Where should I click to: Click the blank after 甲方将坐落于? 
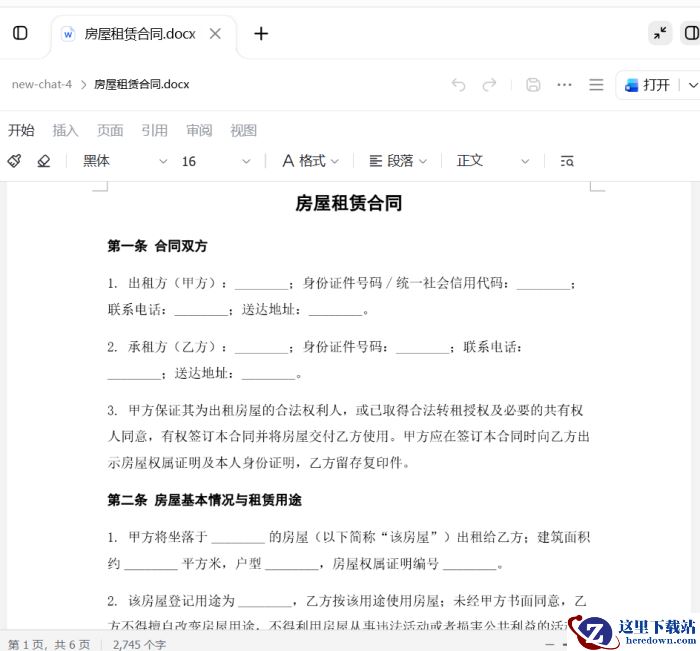coord(238,538)
